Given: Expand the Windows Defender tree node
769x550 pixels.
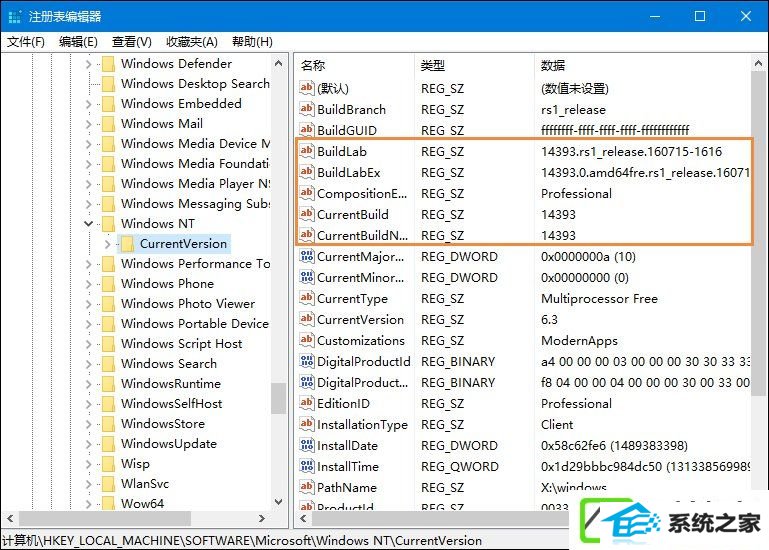Looking at the screenshot, I should pyautogui.click(x=88, y=64).
